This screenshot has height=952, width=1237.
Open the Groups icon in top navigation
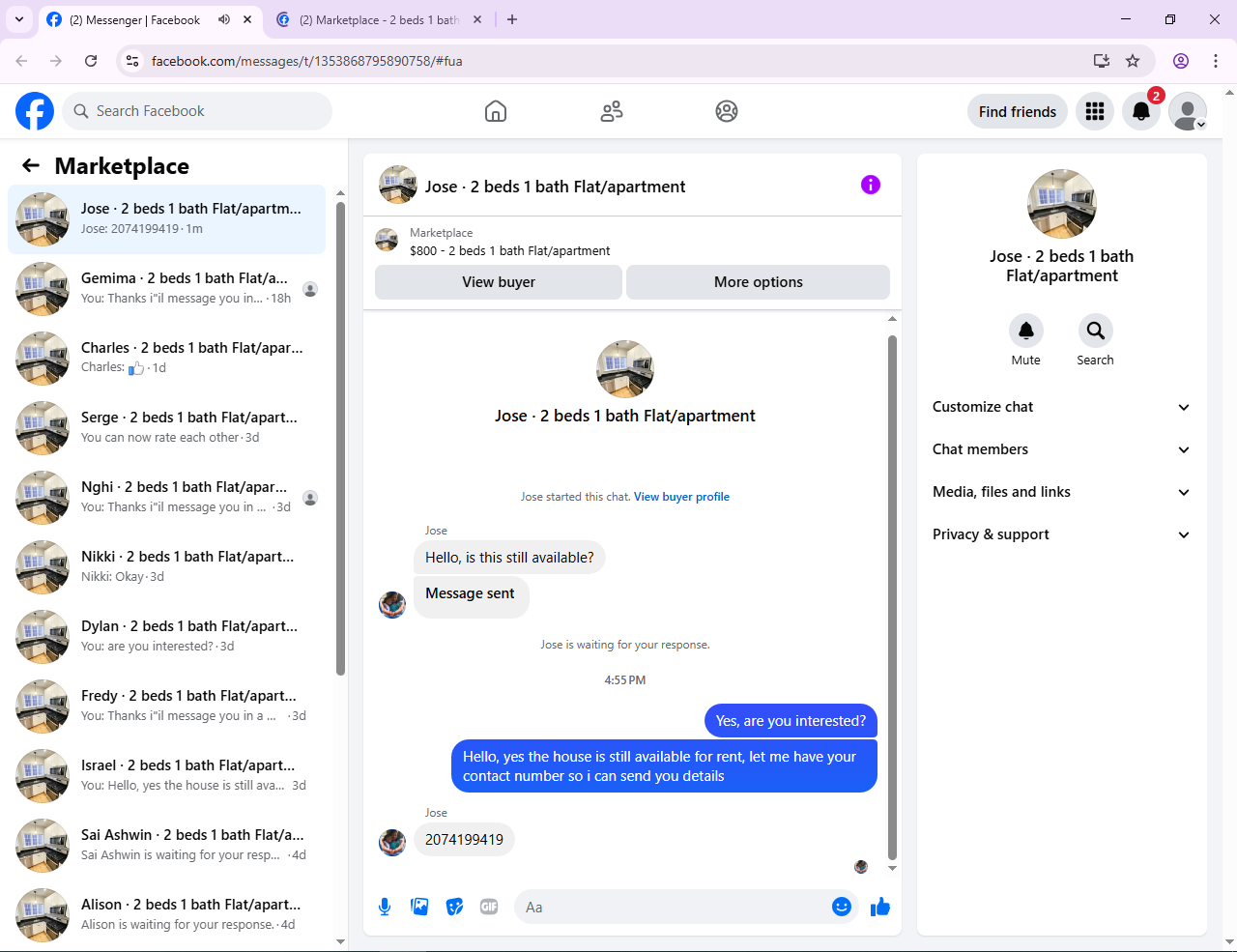pos(727,111)
